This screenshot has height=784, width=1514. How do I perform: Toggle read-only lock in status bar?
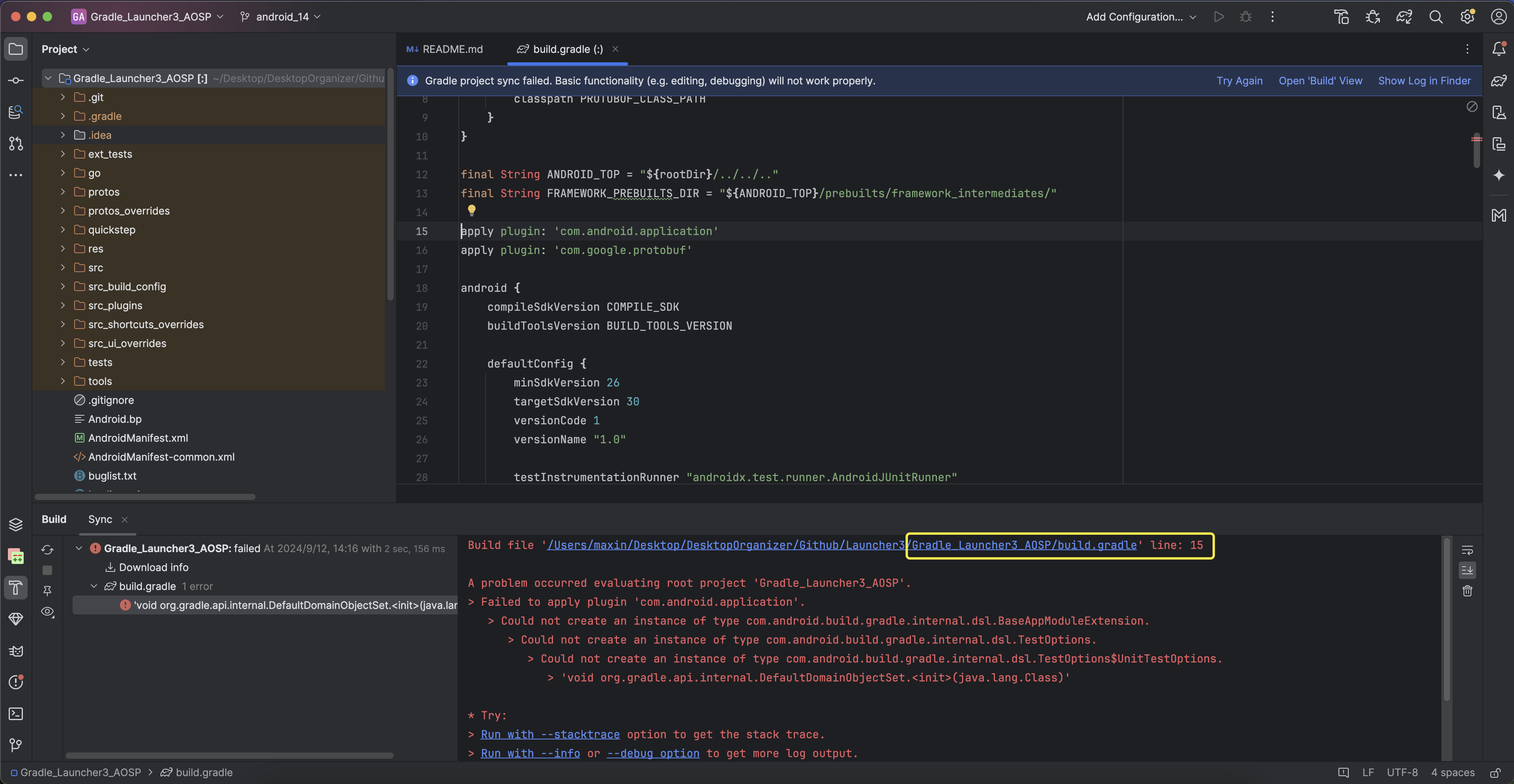click(1495, 772)
